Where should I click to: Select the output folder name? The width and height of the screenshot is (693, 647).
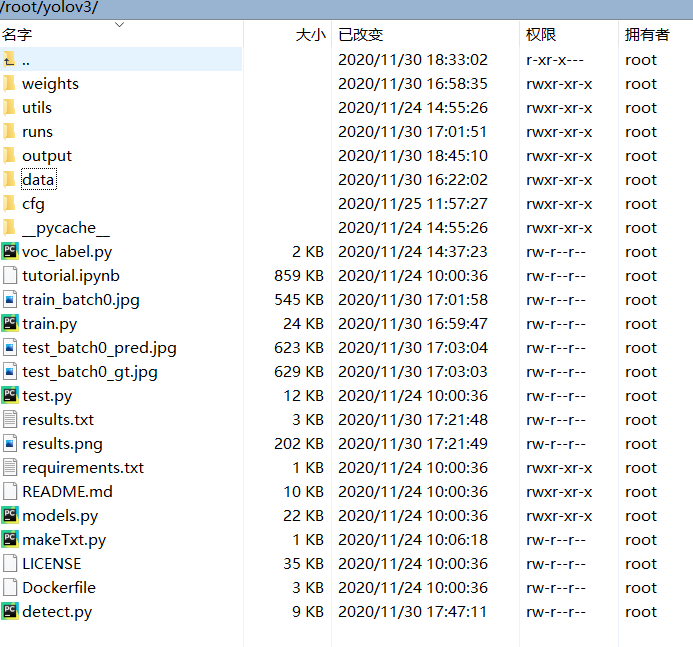pos(47,156)
